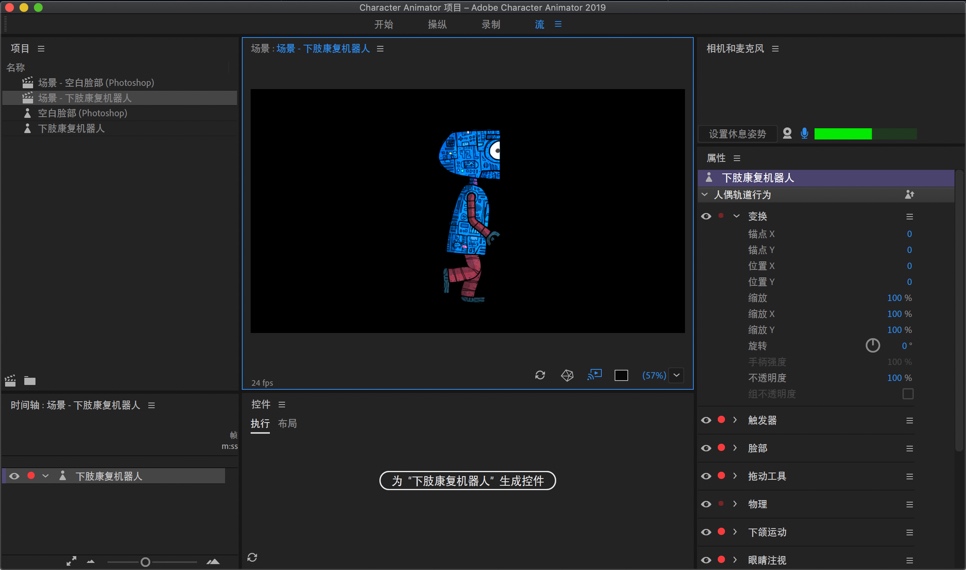Image resolution: width=966 pixels, height=570 pixels.
Task: Switch to the 操纵 workspace
Action: (437, 24)
